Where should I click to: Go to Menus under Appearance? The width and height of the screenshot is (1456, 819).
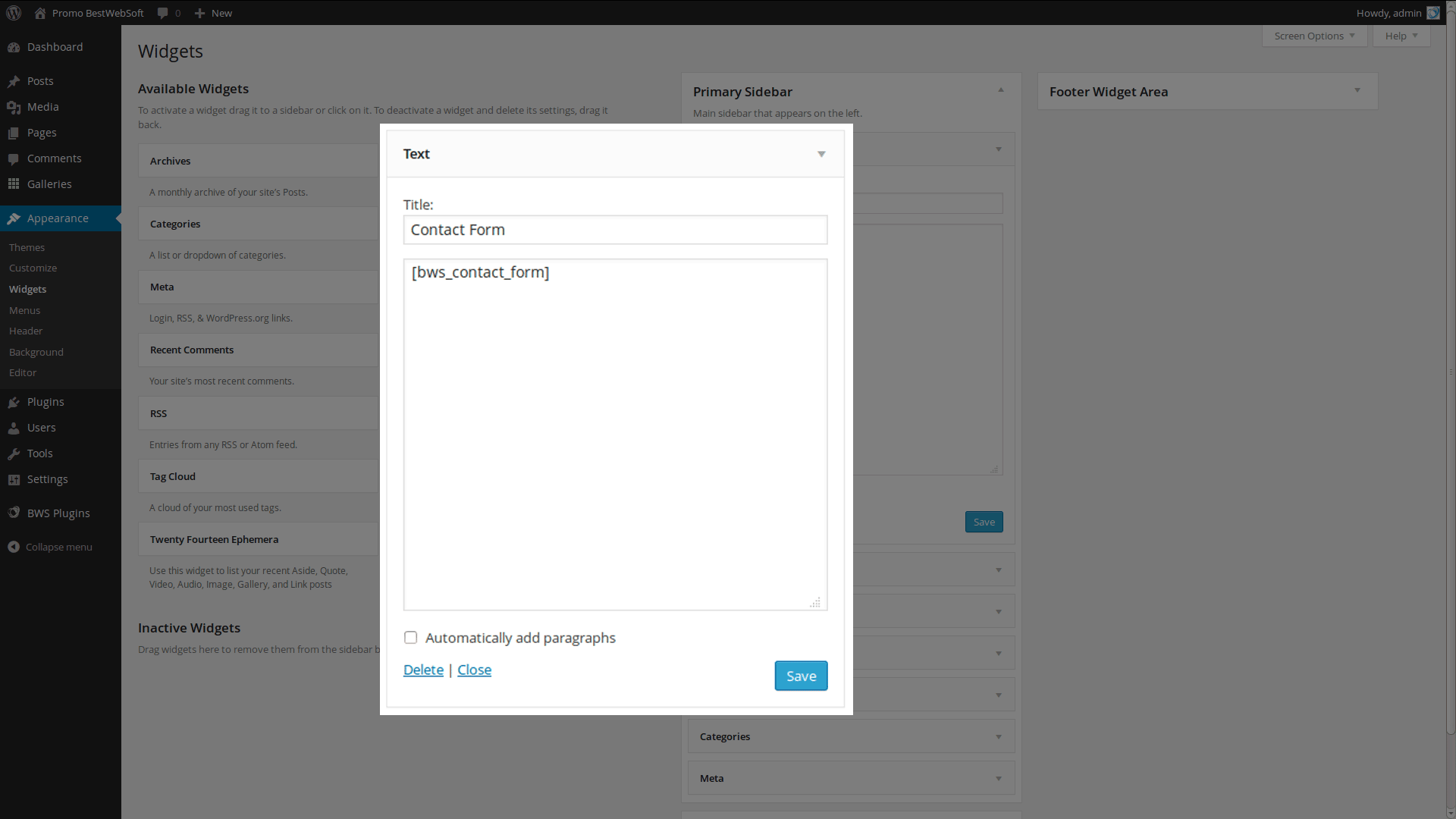[x=24, y=310]
